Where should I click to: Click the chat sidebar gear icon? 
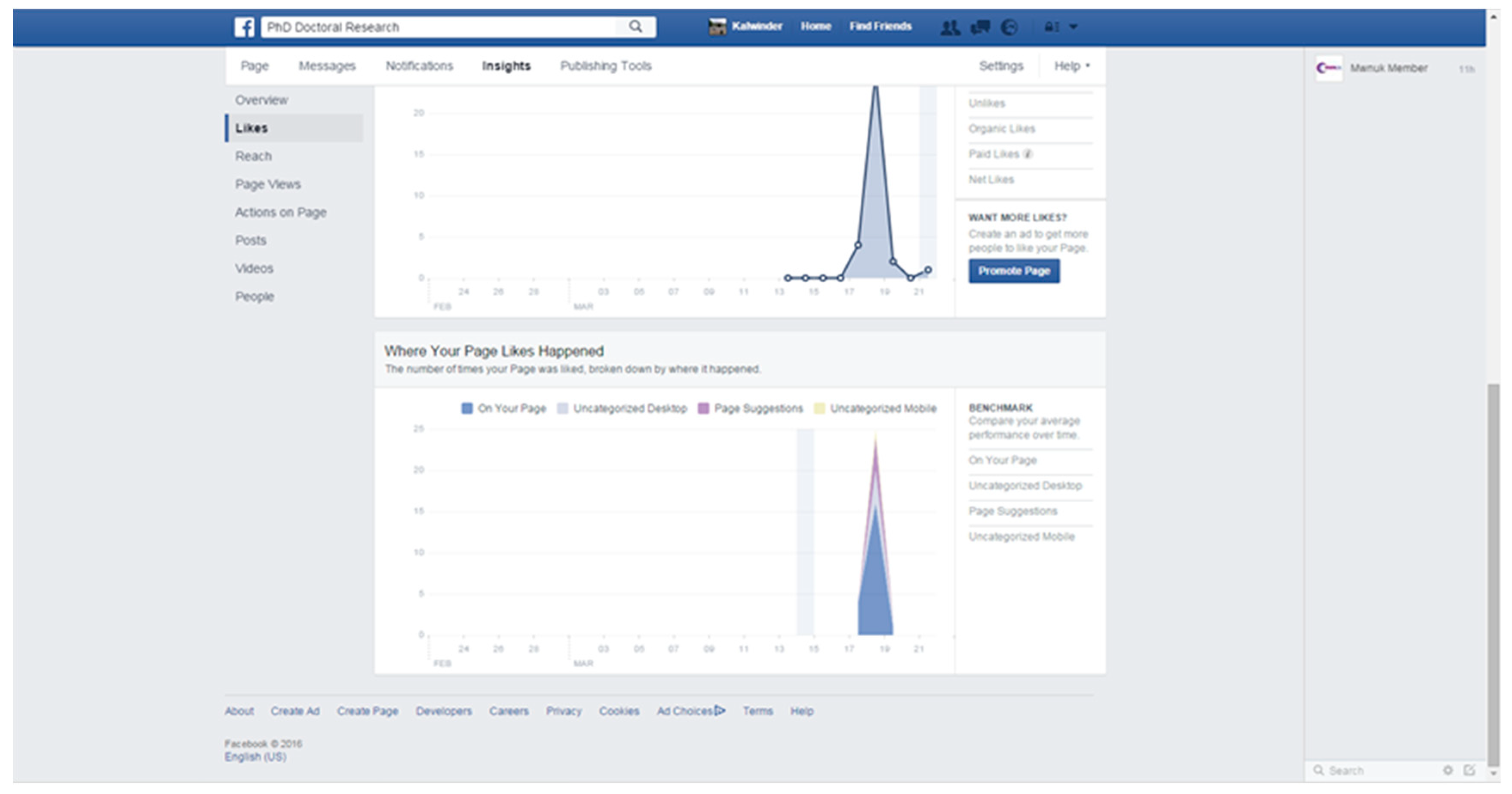[1448, 770]
